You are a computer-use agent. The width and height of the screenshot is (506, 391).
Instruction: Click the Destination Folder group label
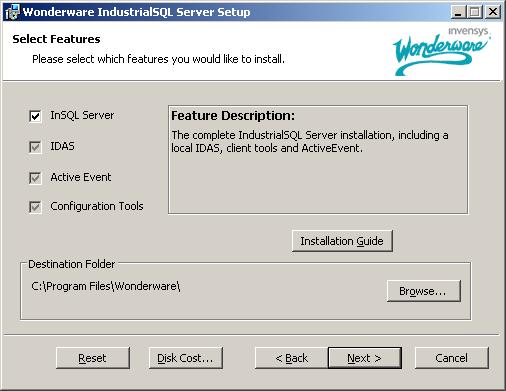pyautogui.click(x=71, y=264)
